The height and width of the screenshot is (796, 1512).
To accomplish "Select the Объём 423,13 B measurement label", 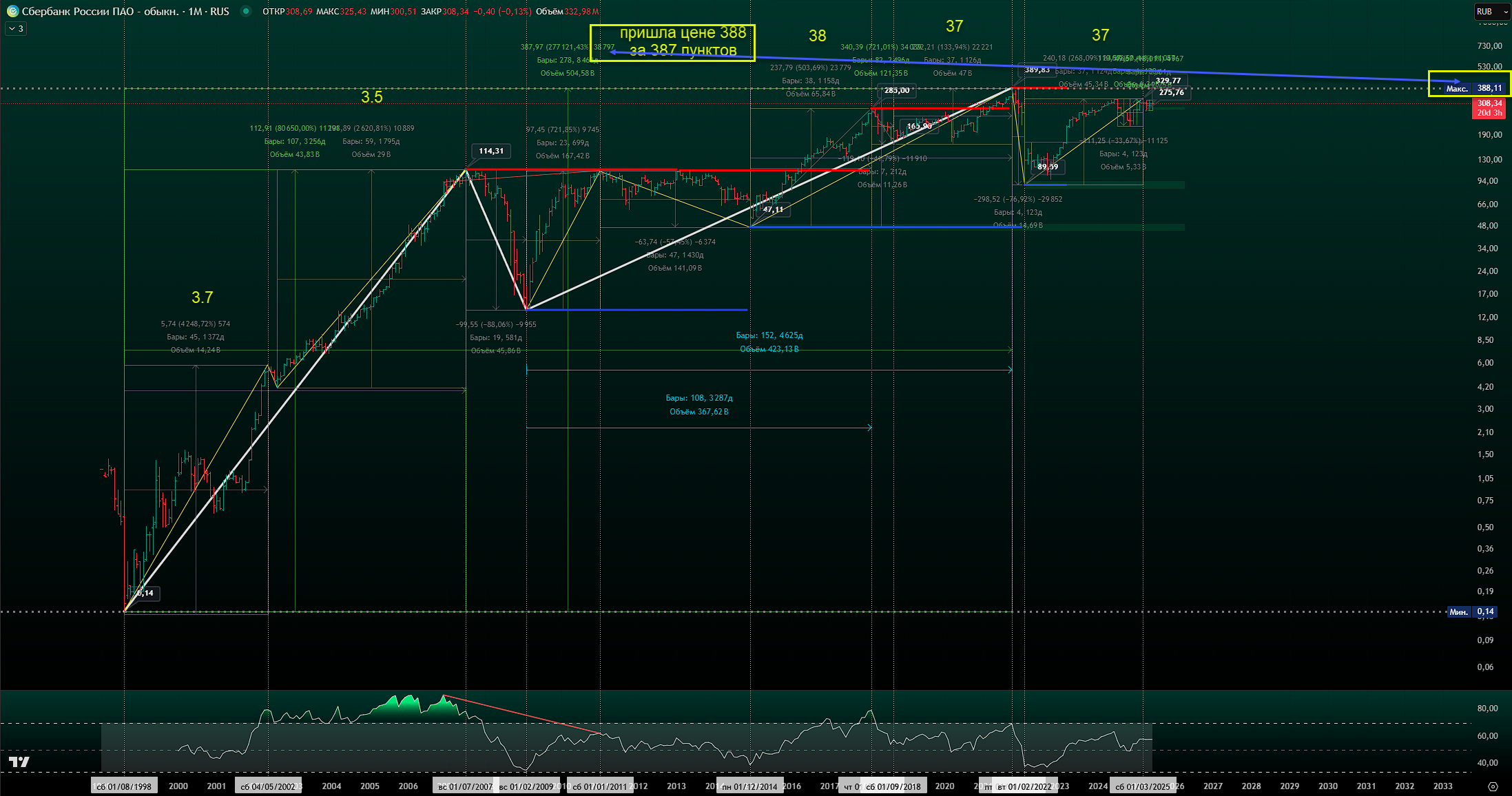I will (769, 349).
